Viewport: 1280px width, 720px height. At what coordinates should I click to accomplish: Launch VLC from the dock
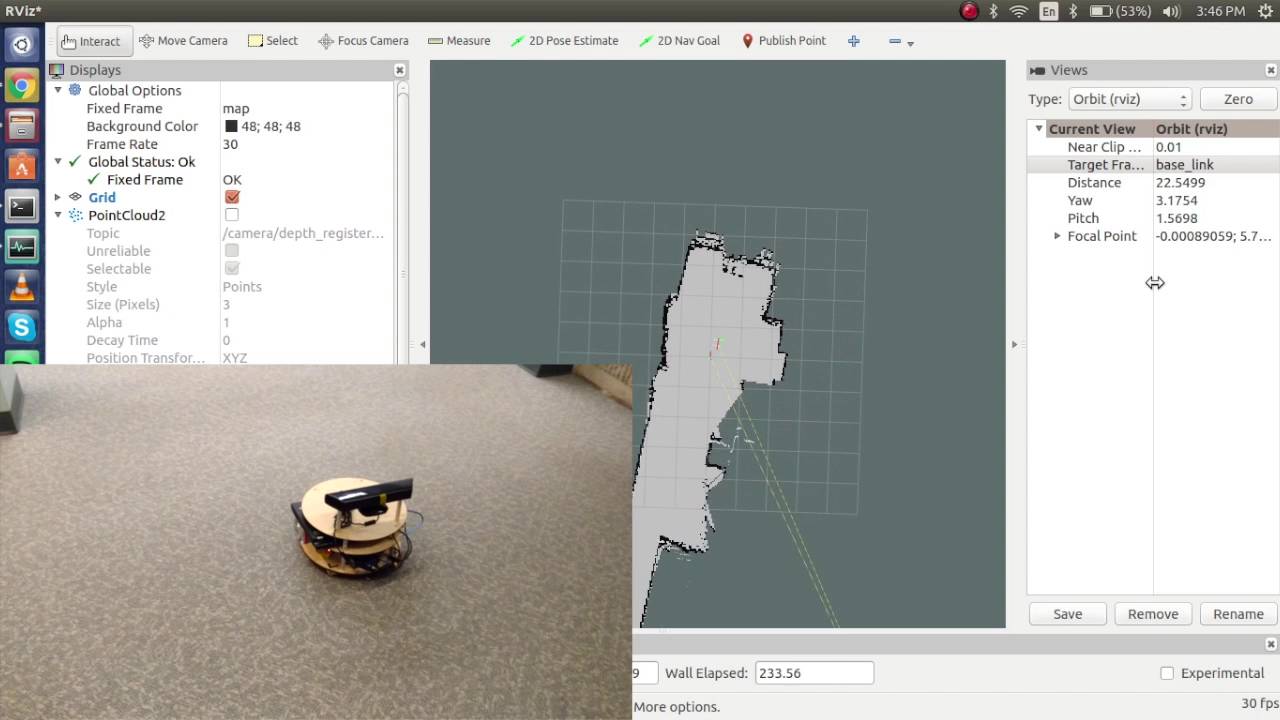[x=22, y=288]
